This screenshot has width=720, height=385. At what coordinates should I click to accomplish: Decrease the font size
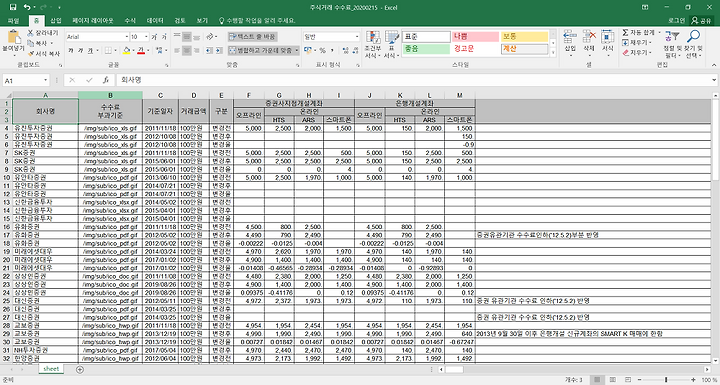coord(163,37)
